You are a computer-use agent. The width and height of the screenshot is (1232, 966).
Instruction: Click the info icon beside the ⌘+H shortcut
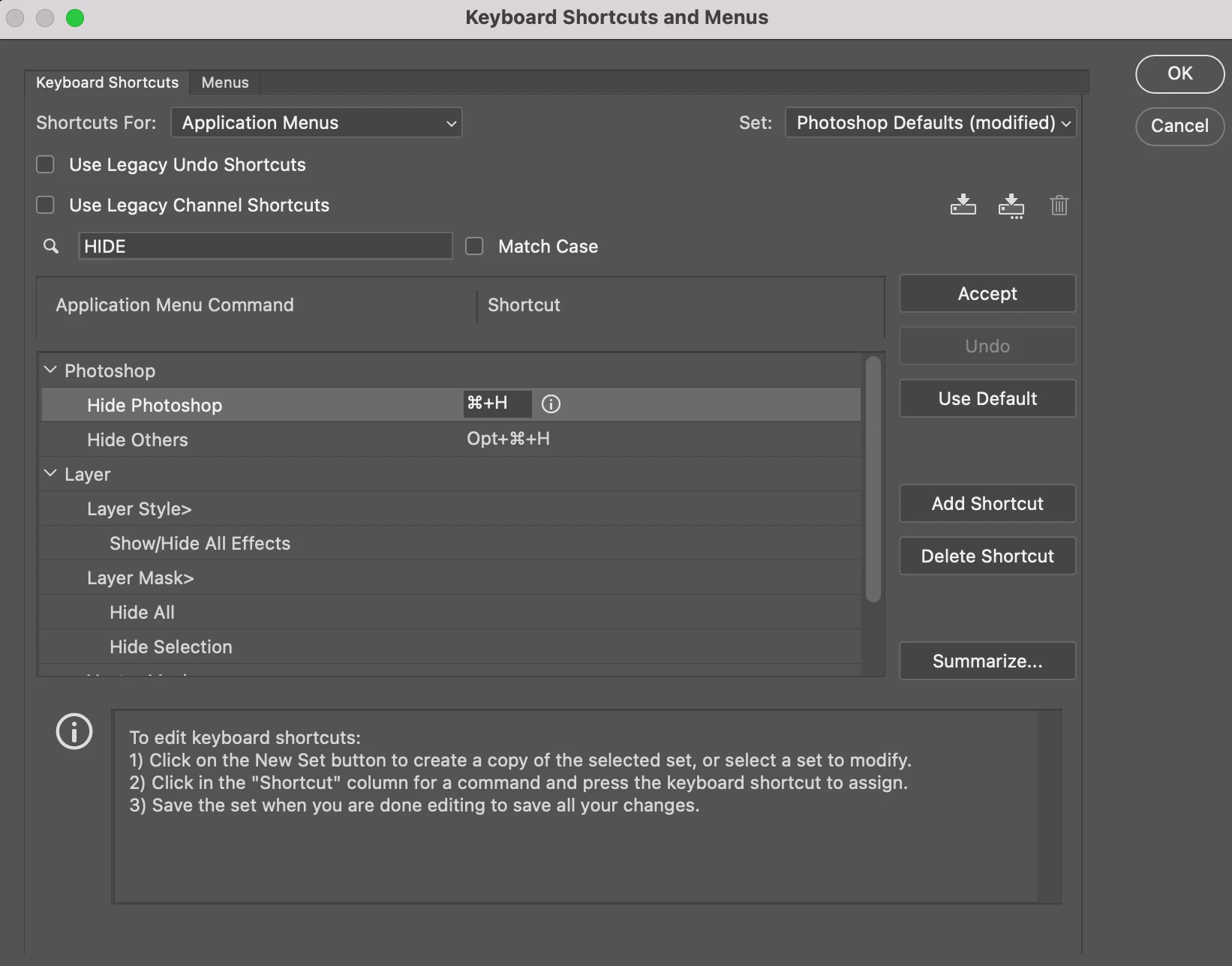coord(551,404)
